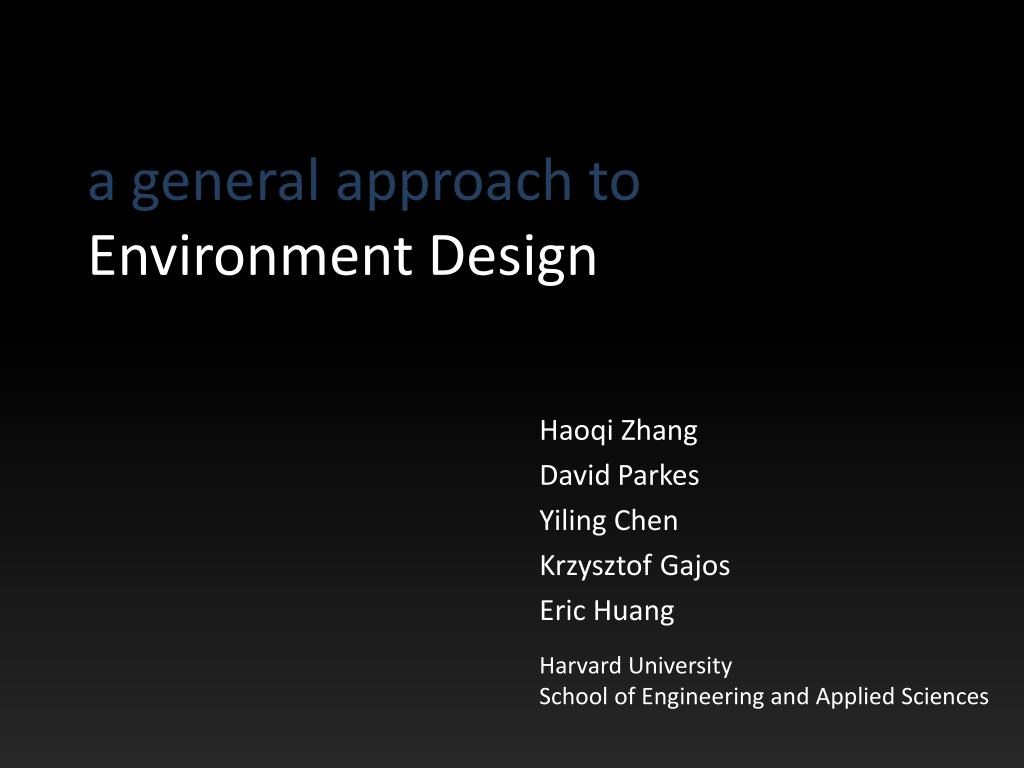Select the author name "Eric Huang"
This screenshot has width=1024, height=768.
pyautogui.click(x=607, y=611)
